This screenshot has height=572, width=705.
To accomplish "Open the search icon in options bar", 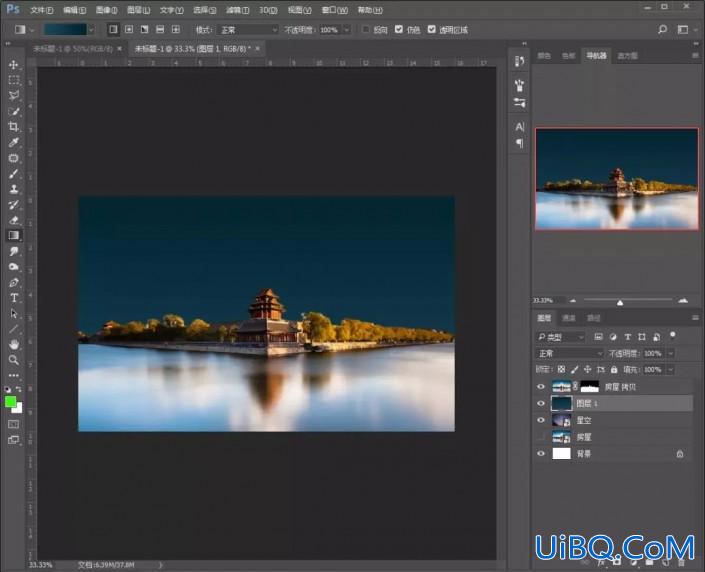I will (x=662, y=30).
